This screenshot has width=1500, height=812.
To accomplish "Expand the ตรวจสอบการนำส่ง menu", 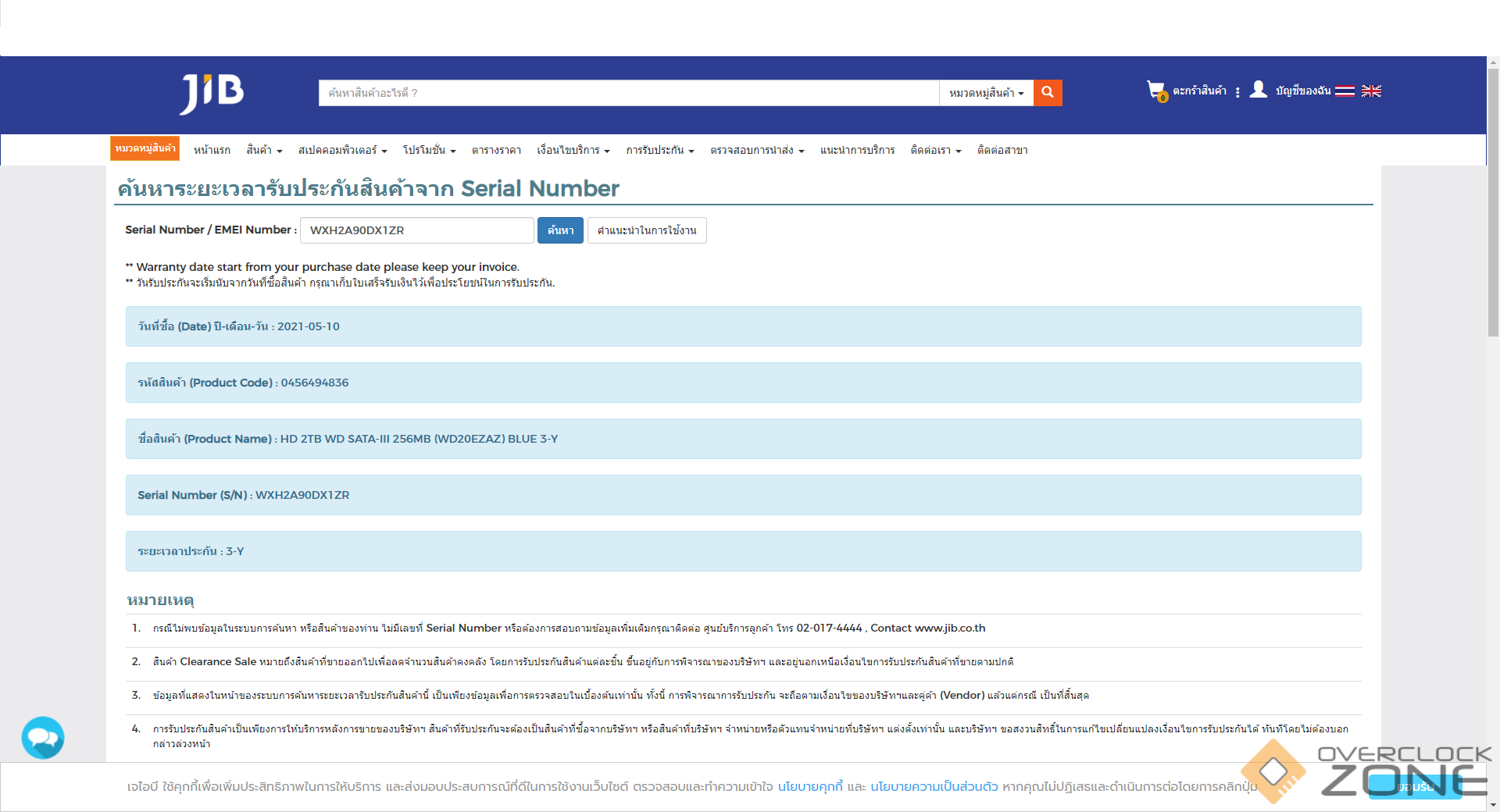I will [x=757, y=150].
